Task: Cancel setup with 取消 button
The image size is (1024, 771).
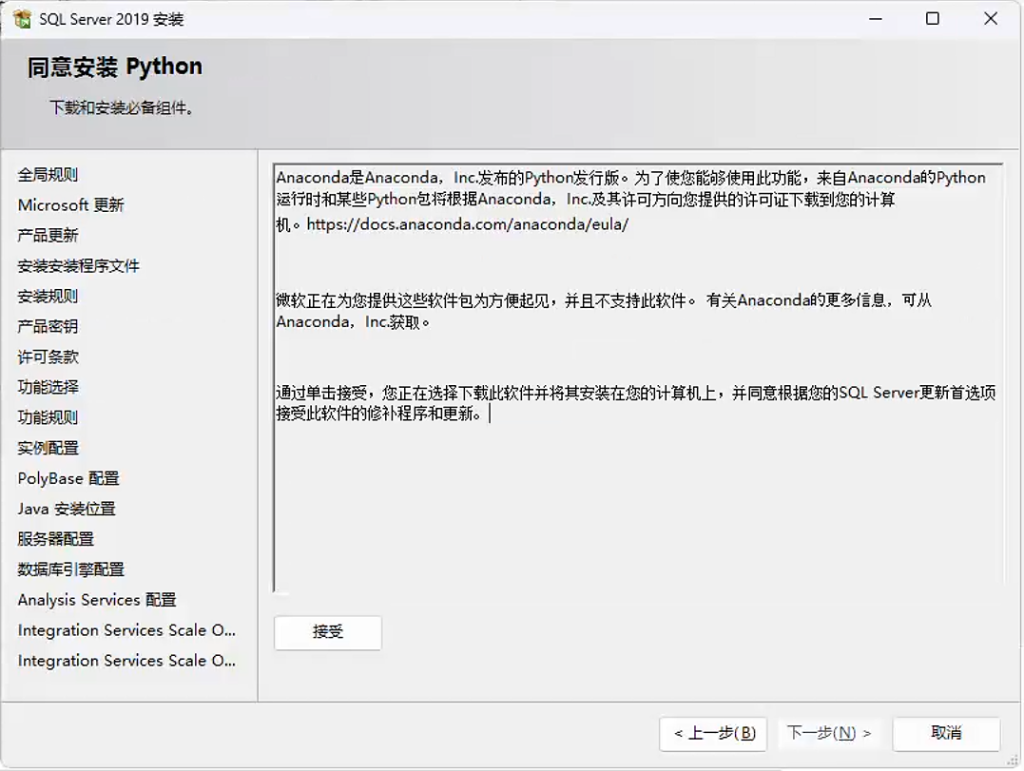Action: click(x=946, y=734)
